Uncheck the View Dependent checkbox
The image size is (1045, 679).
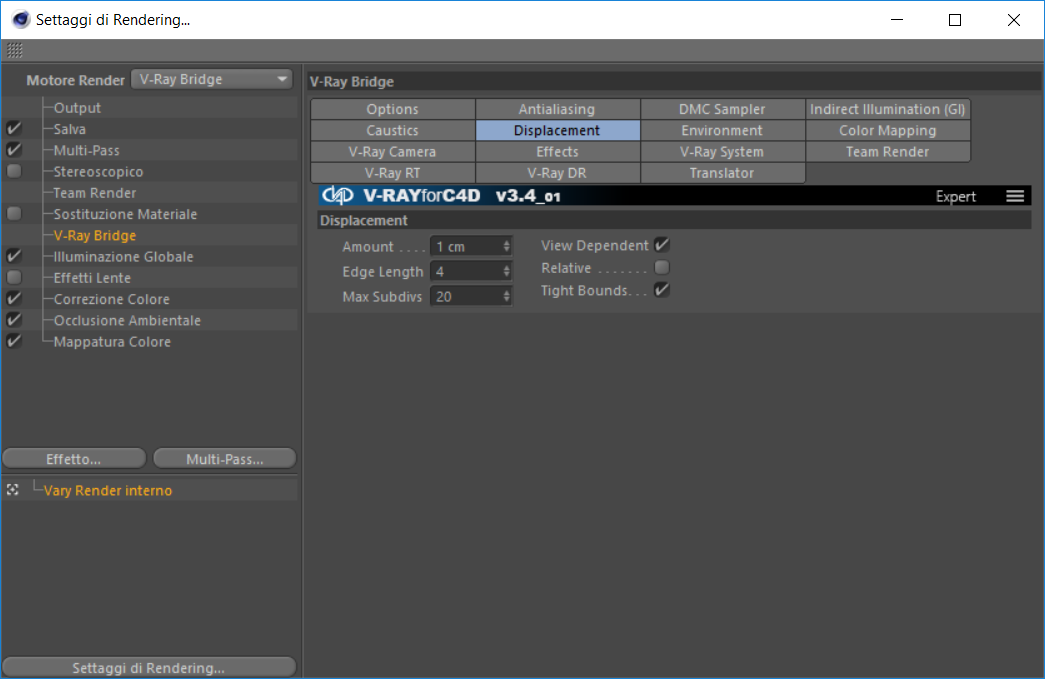(x=662, y=245)
